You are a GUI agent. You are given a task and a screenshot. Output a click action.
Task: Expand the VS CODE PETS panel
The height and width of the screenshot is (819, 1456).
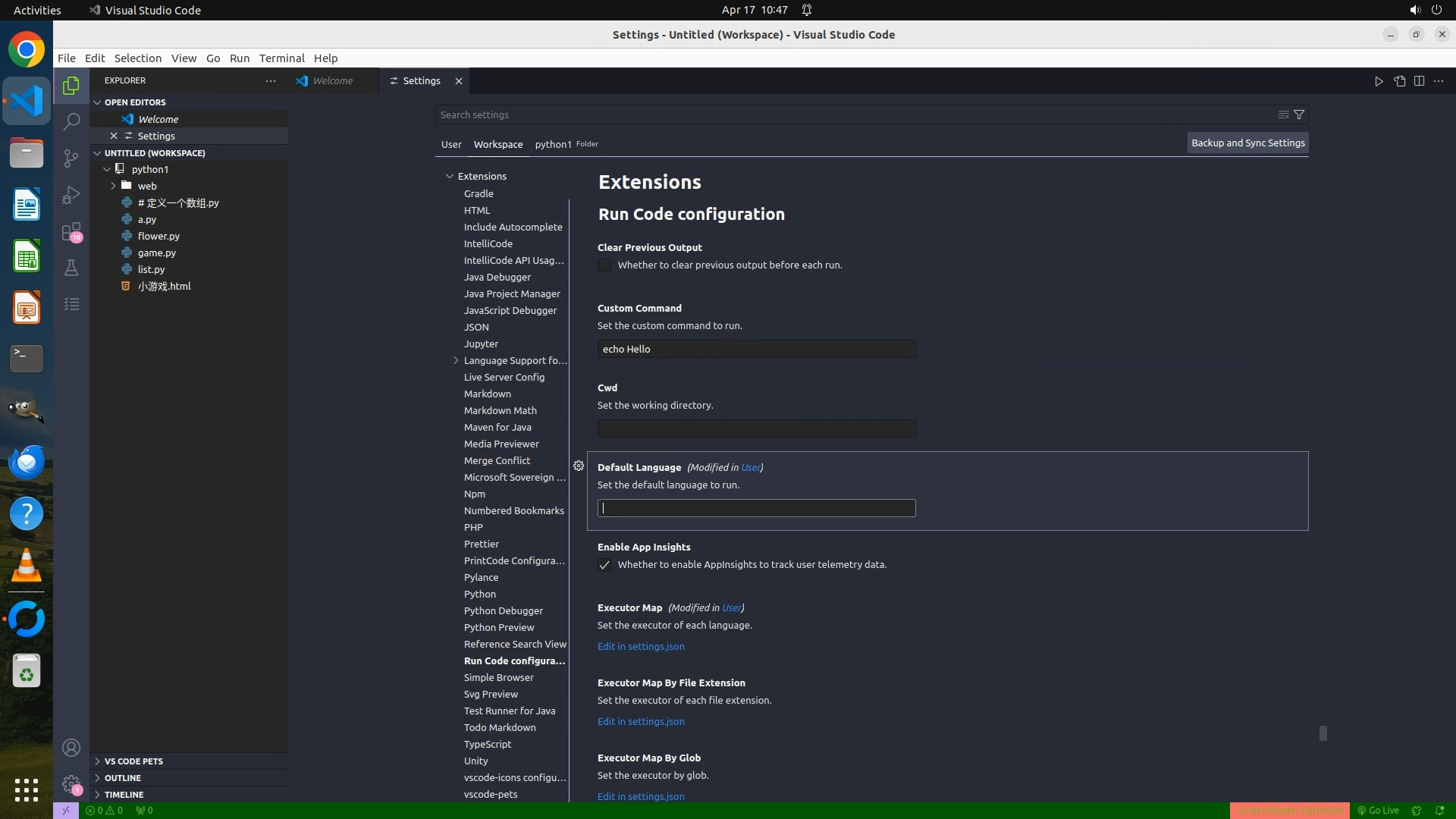pyautogui.click(x=133, y=761)
